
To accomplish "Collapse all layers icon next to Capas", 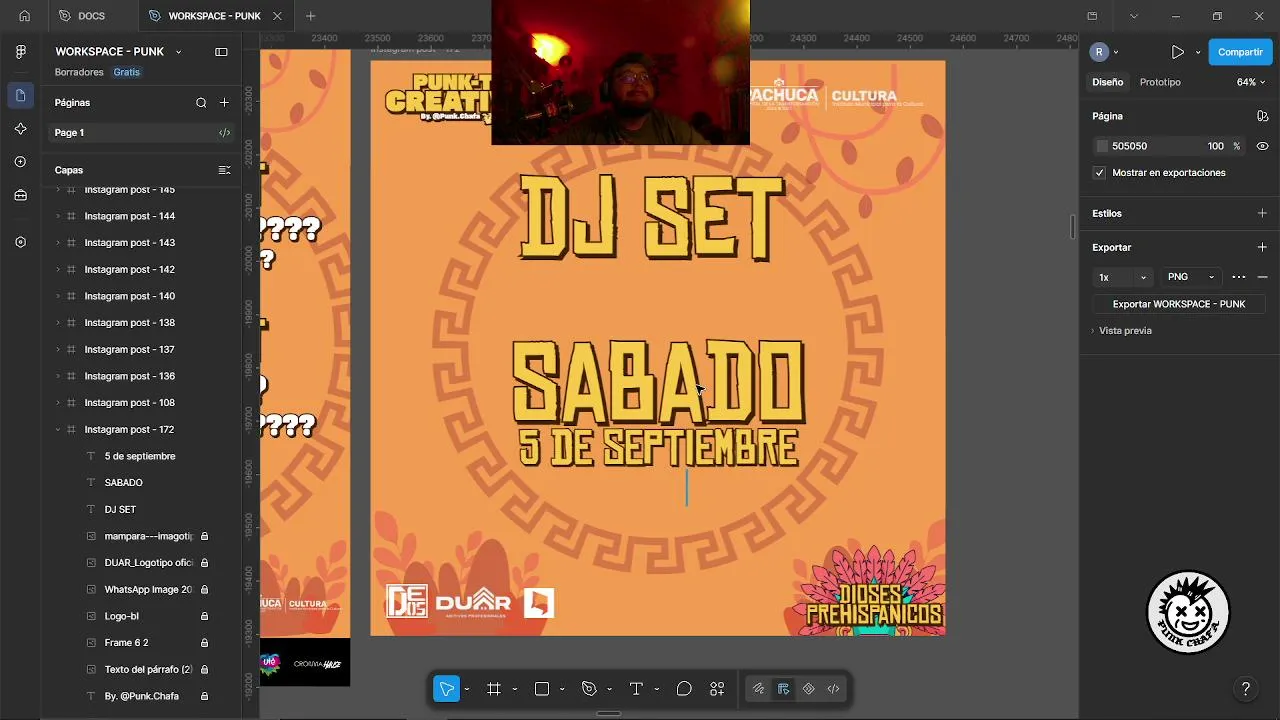I will point(224,170).
